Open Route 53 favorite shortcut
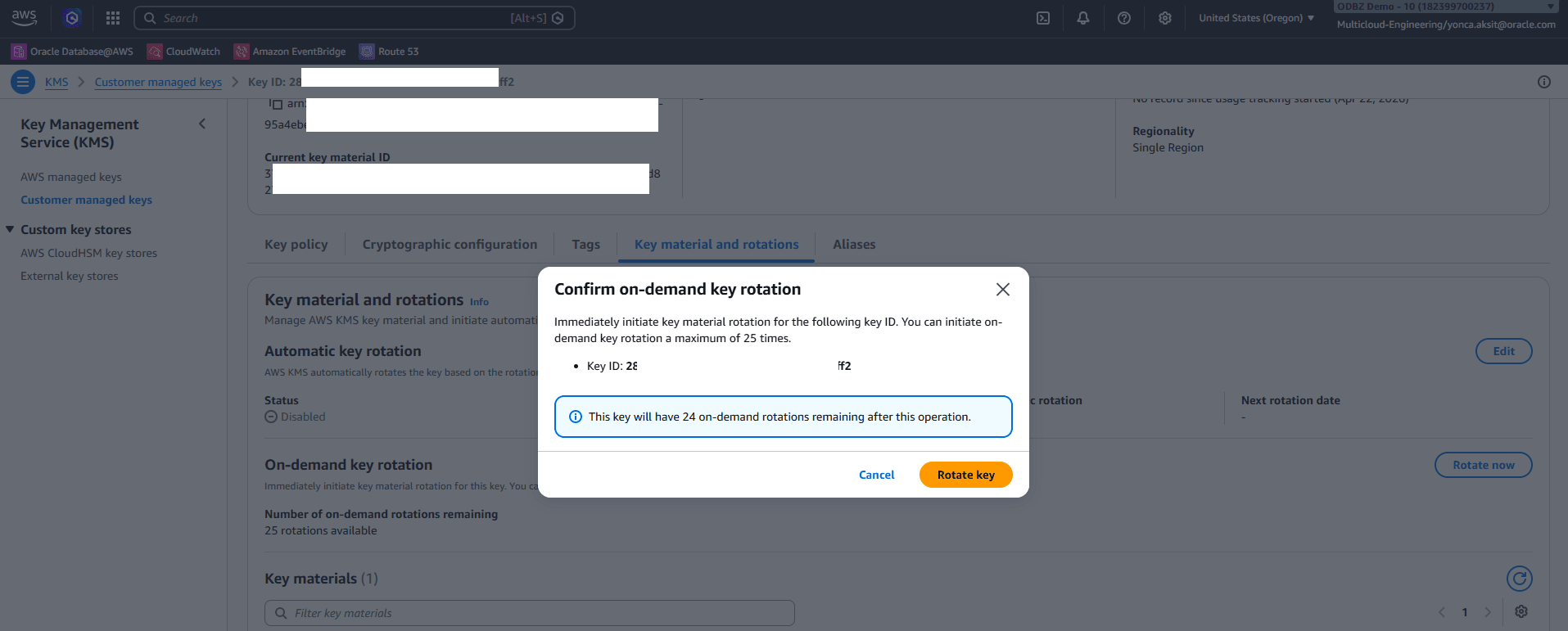The image size is (1568, 631). (x=389, y=52)
